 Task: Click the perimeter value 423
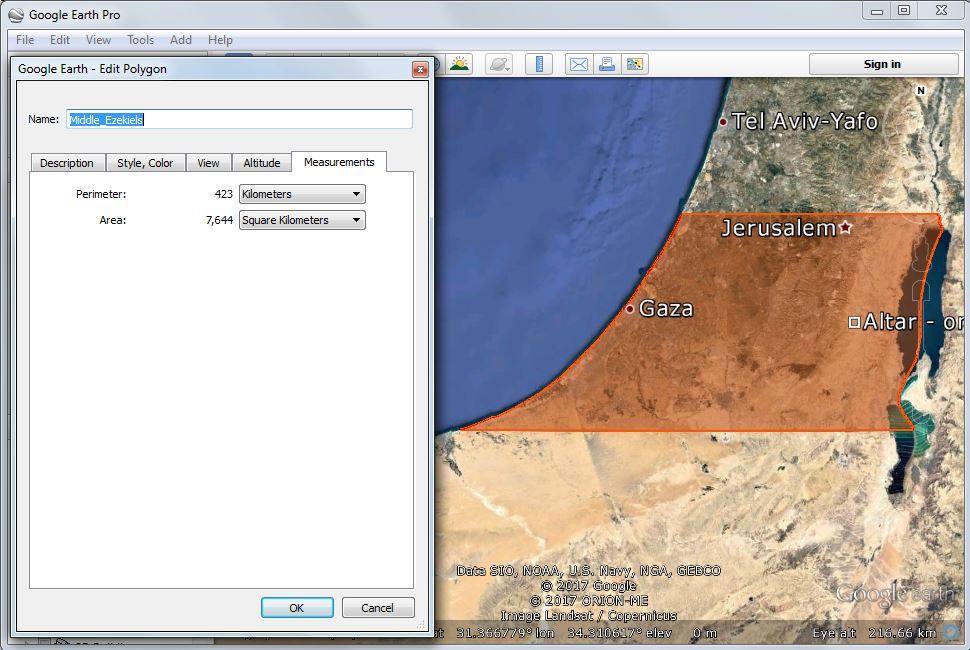coord(223,194)
